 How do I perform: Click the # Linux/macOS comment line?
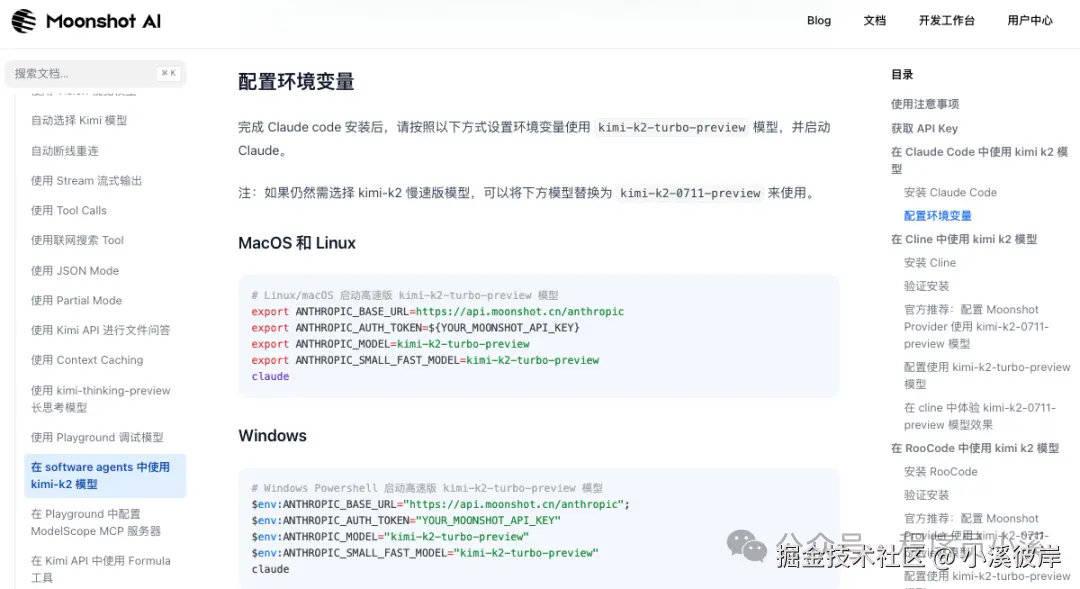tap(404, 295)
